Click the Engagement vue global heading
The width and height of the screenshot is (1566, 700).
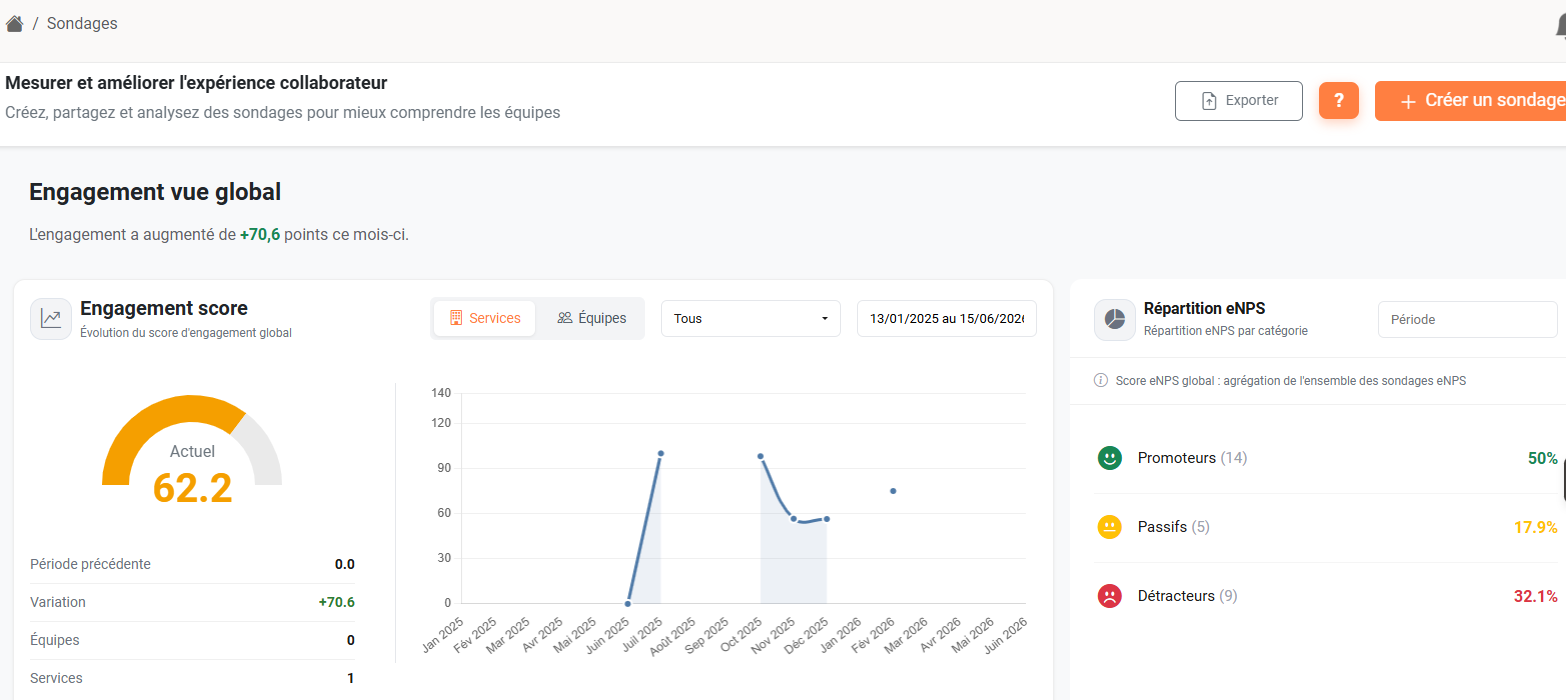[x=155, y=192]
